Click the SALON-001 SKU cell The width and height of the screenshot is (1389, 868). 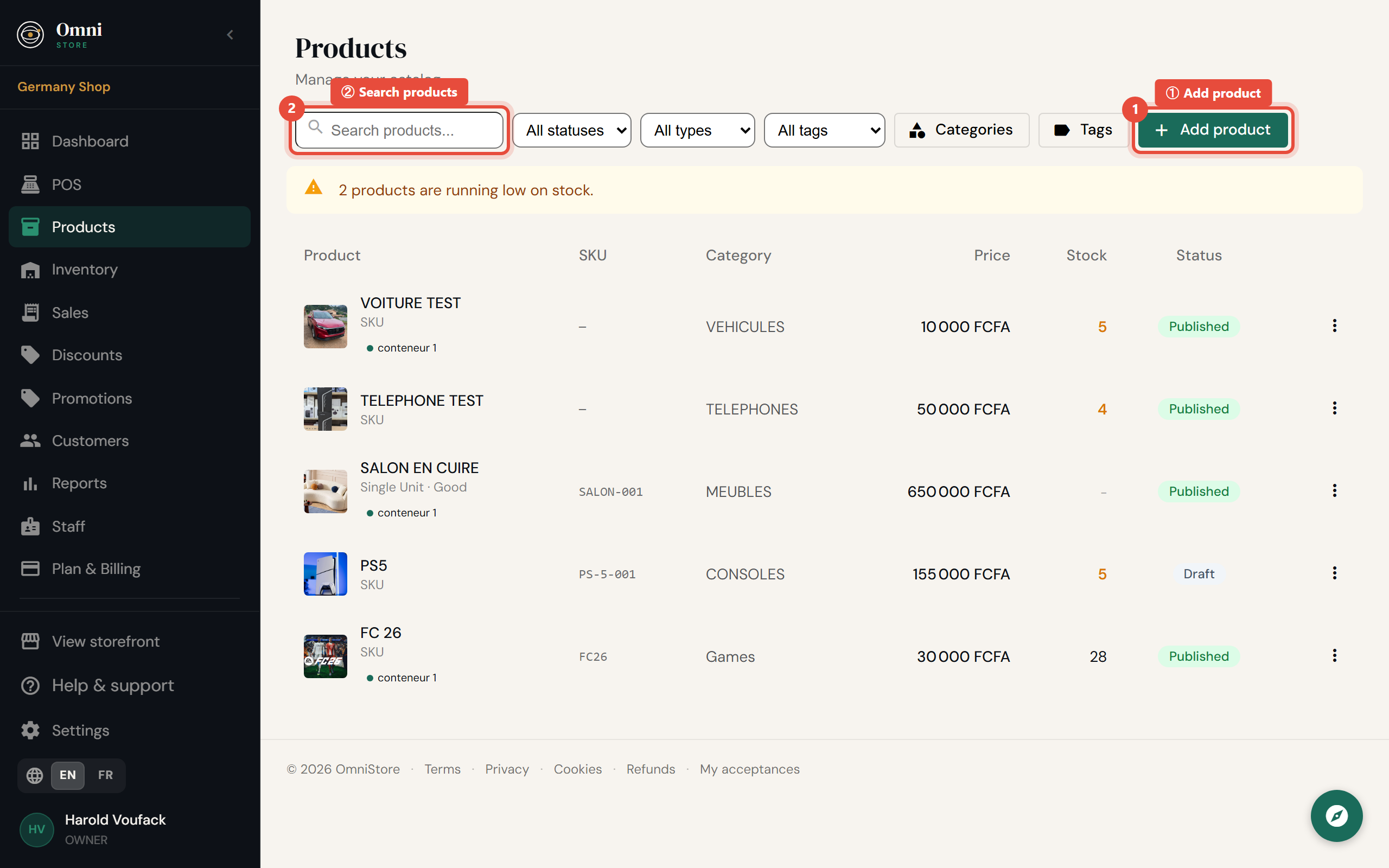pos(611,492)
